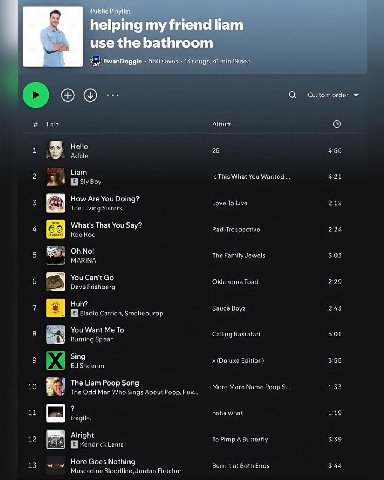The image size is (384, 480).
Task: Open the x (Deluxe Edition) album link
Action: [238, 361]
